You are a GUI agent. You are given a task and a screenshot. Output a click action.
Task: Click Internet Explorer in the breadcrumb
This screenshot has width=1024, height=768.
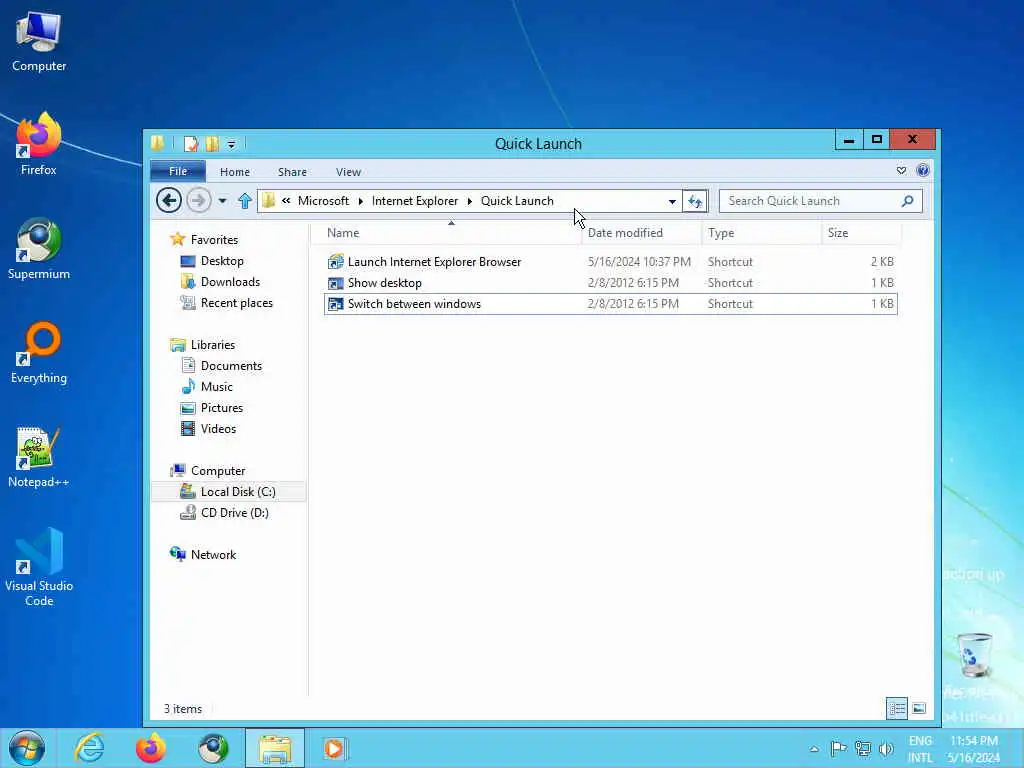point(415,200)
